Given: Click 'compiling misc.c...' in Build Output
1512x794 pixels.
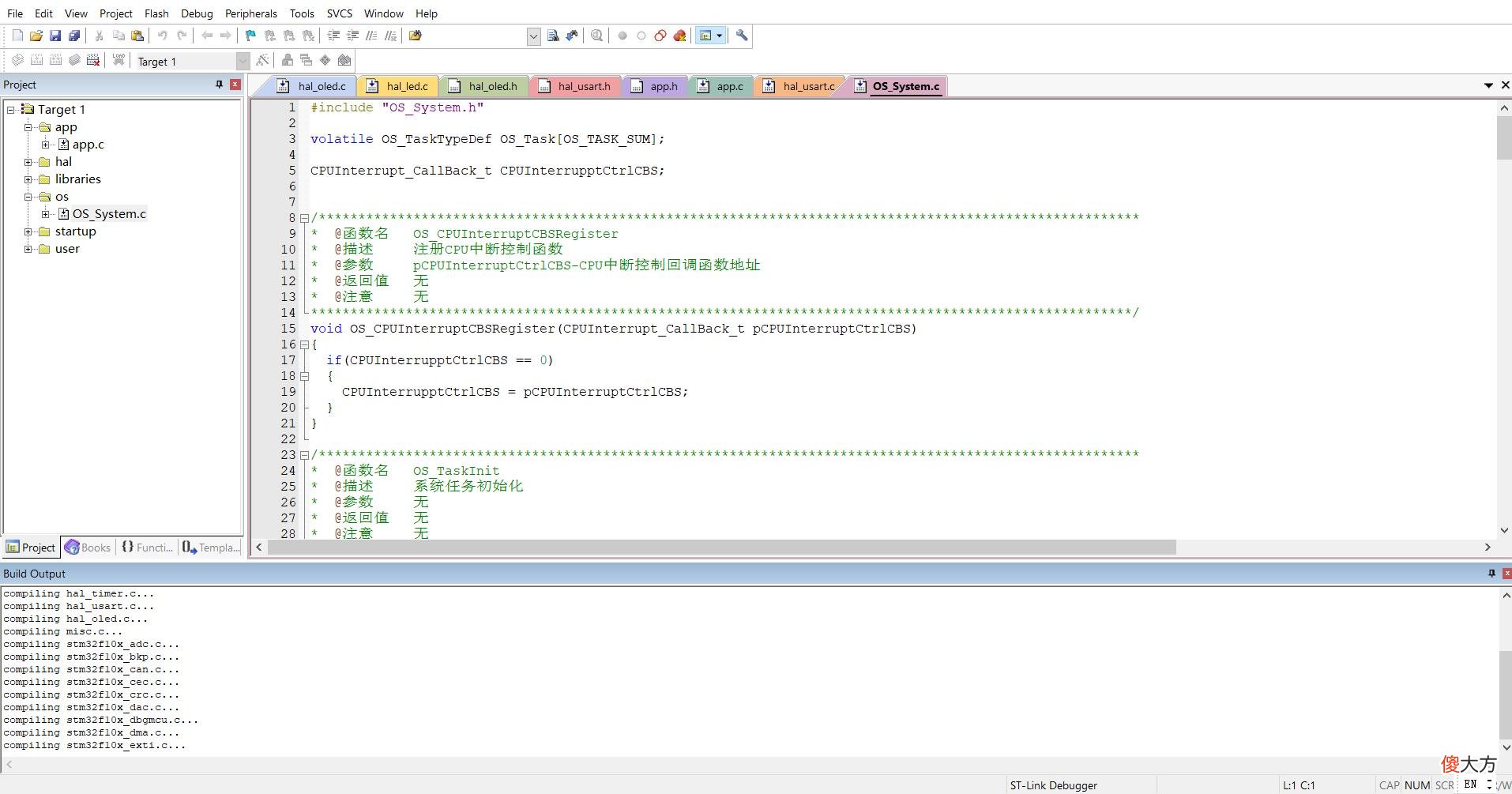Looking at the screenshot, I should 63,631.
